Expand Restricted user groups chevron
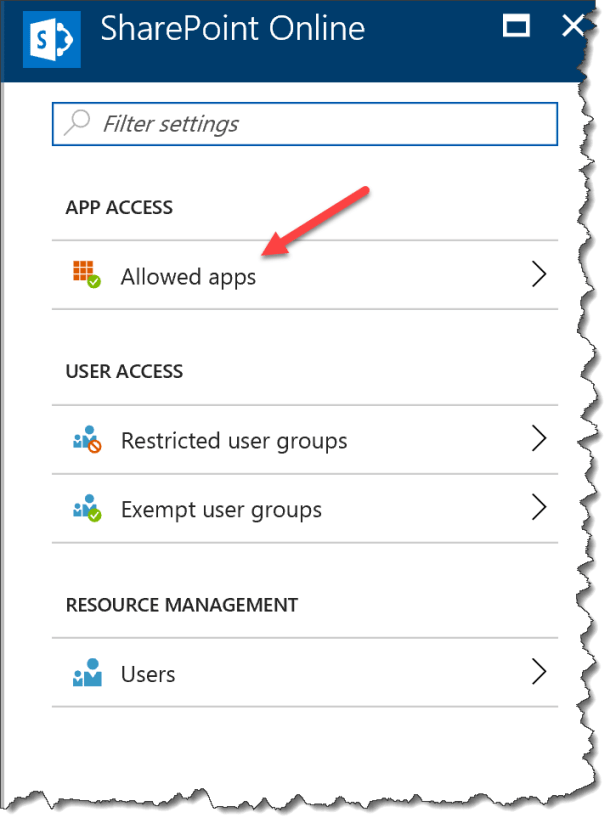The image size is (616, 829). coord(539,439)
